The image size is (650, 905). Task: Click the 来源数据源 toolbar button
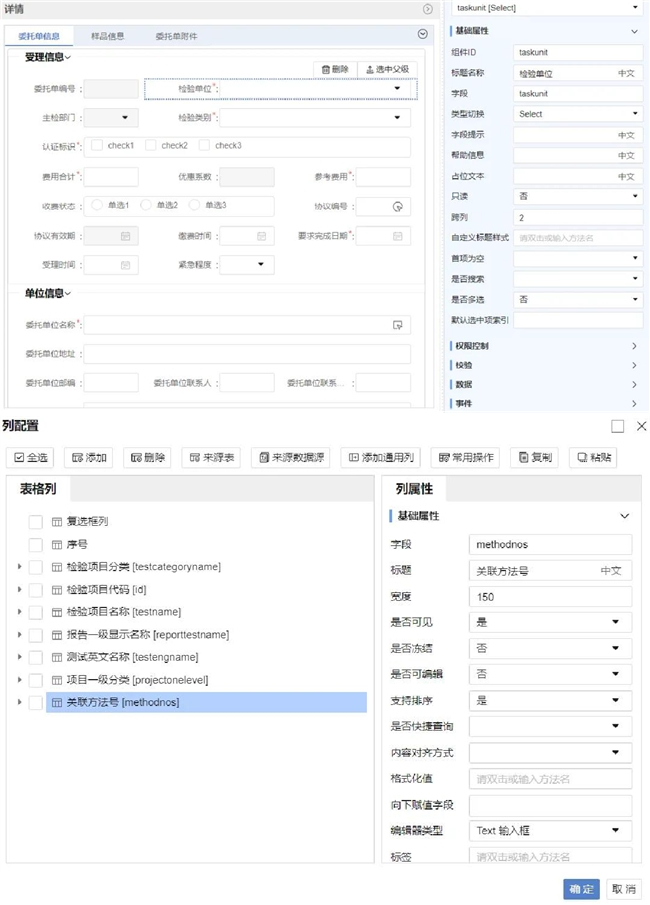click(x=290, y=457)
